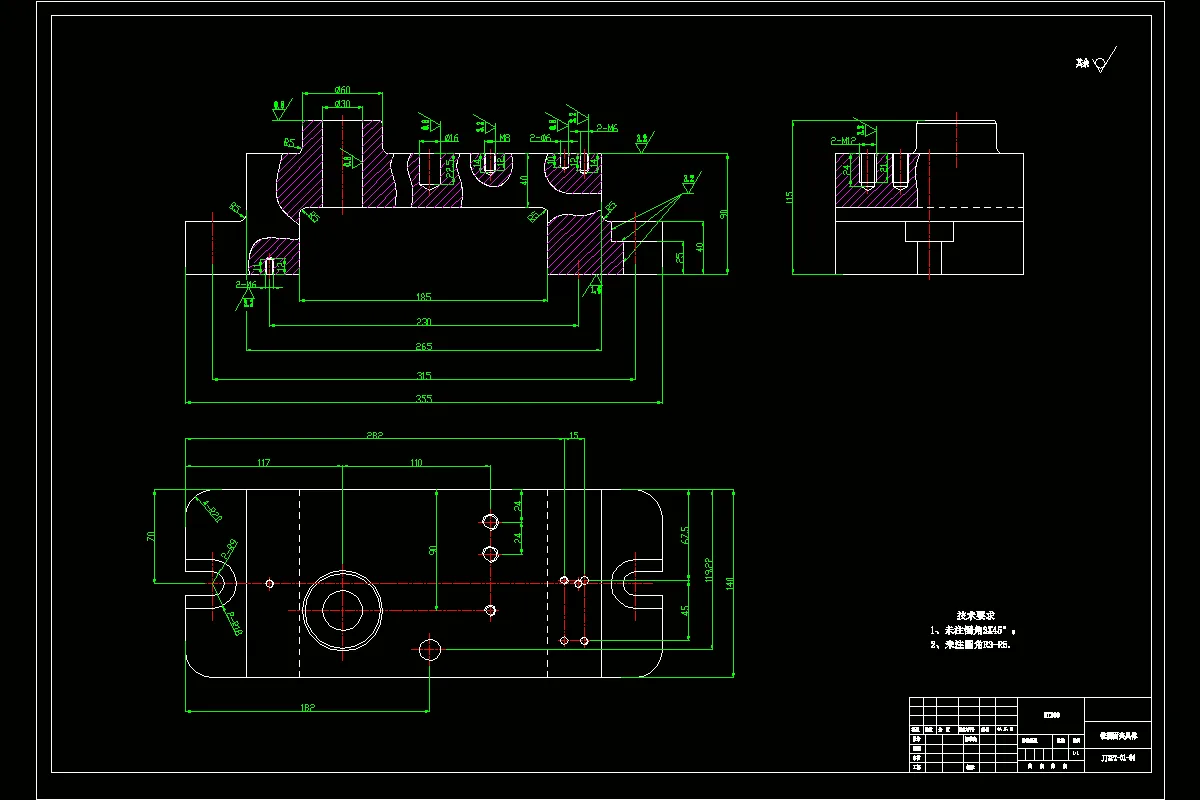The image size is (1200, 800).
Task: Select the 265 length dimension
Action: tap(424, 346)
